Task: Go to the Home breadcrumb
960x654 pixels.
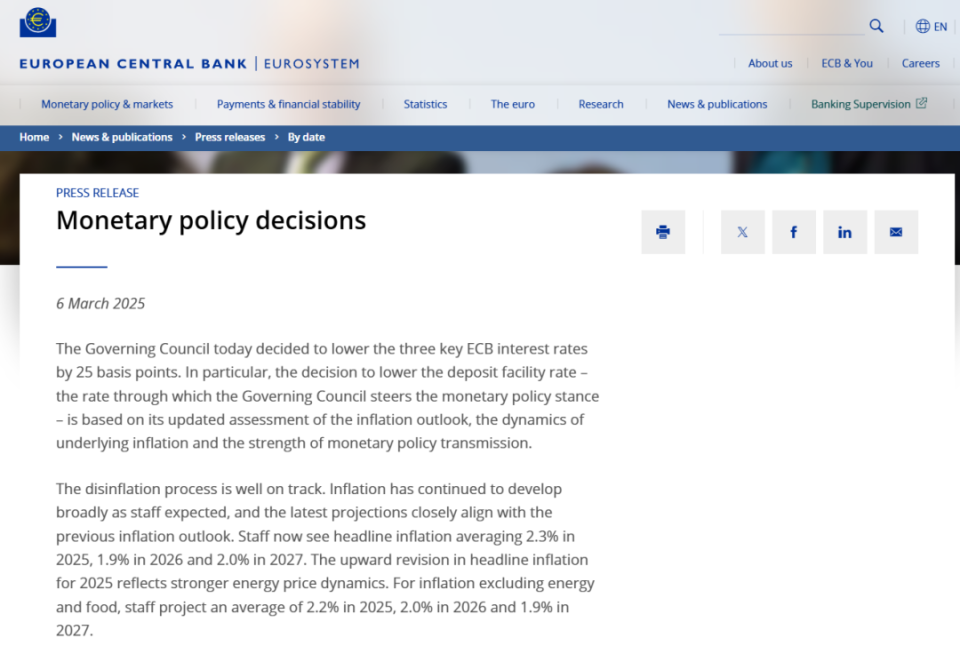Action: pyautogui.click(x=34, y=137)
